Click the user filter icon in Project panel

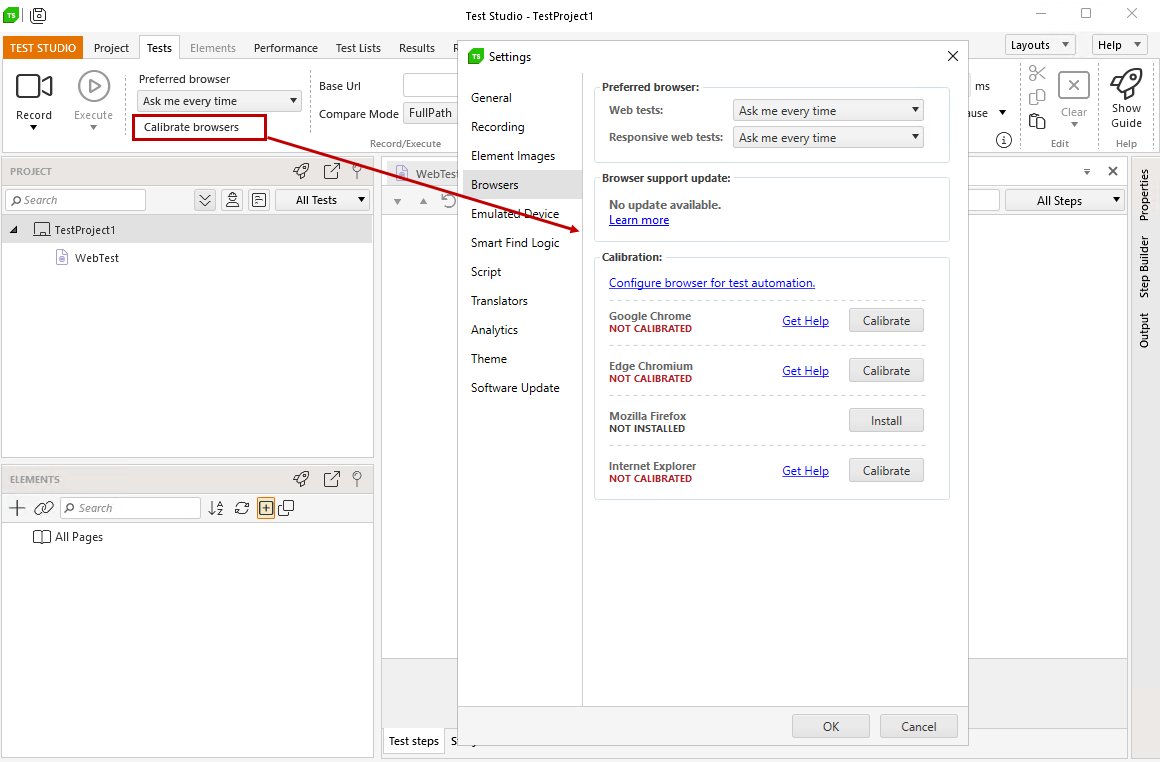[x=232, y=200]
